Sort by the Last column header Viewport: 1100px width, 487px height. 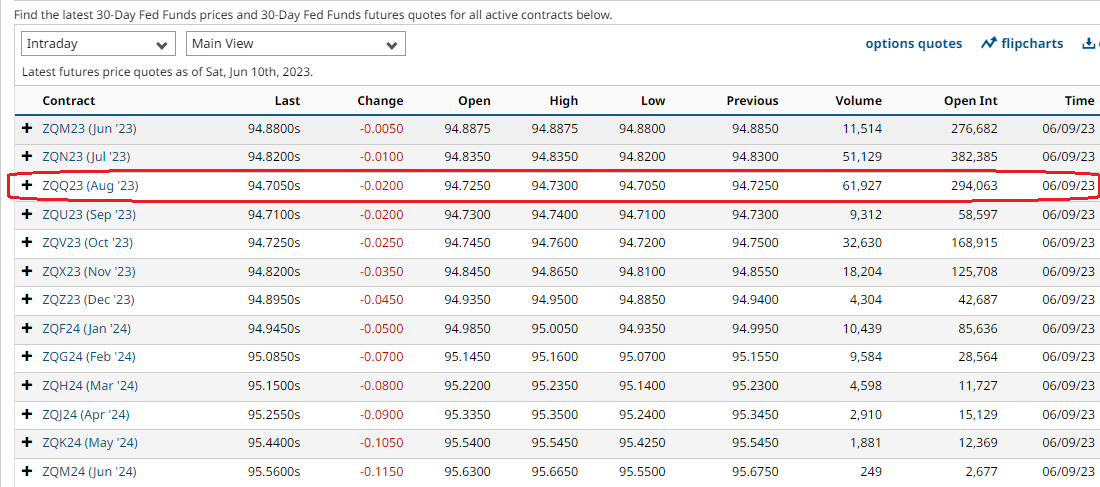[287, 101]
